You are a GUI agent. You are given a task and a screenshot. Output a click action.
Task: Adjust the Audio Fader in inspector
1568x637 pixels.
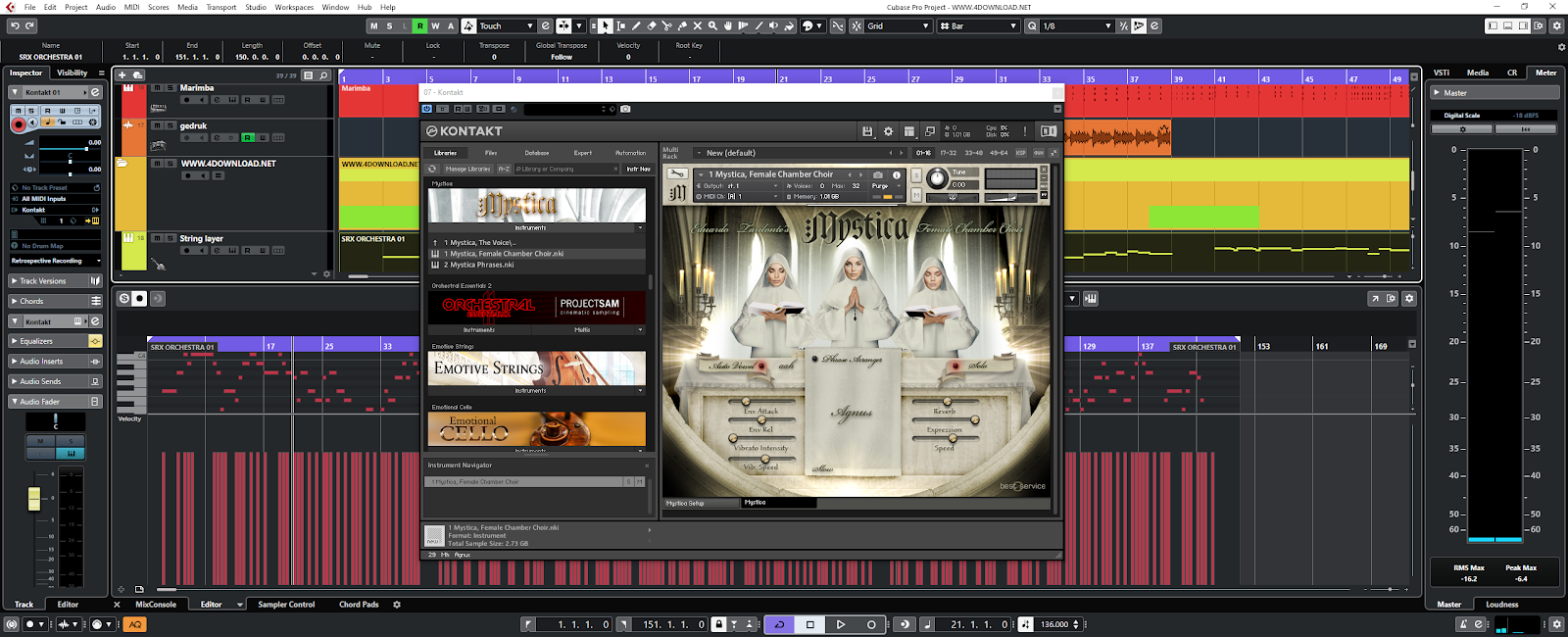coord(34,499)
